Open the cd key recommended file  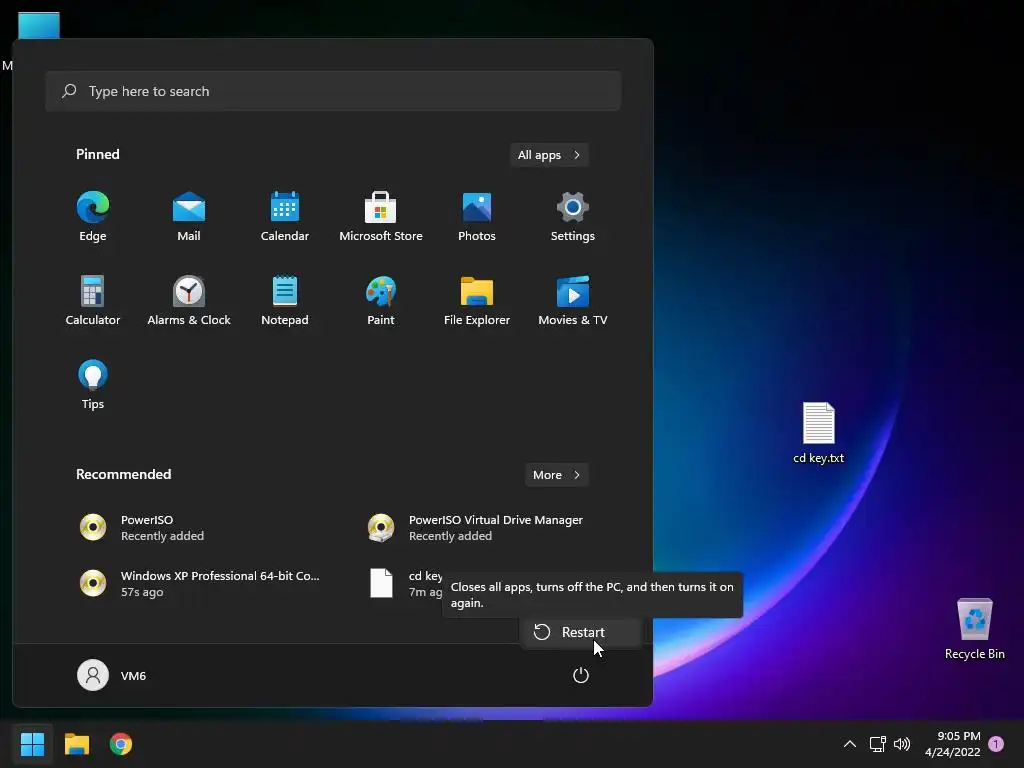coord(405,583)
